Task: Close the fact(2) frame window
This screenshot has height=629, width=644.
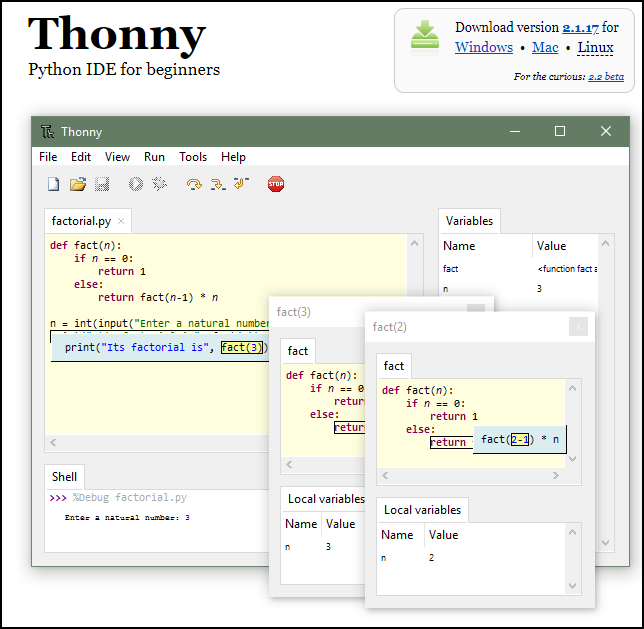Action: (x=578, y=327)
